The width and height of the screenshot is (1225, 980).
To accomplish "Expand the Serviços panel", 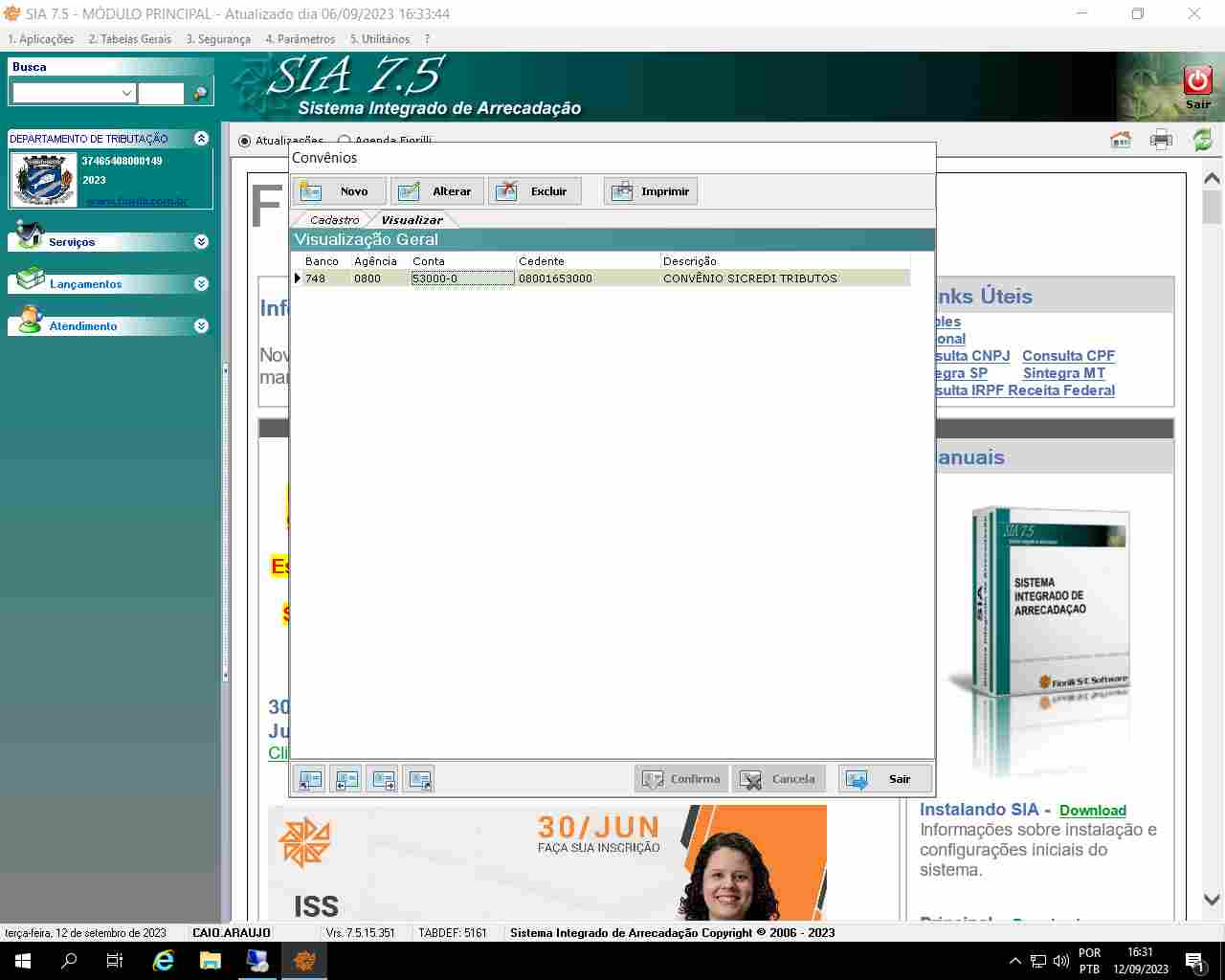I will pyautogui.click(x=201, y=242).
